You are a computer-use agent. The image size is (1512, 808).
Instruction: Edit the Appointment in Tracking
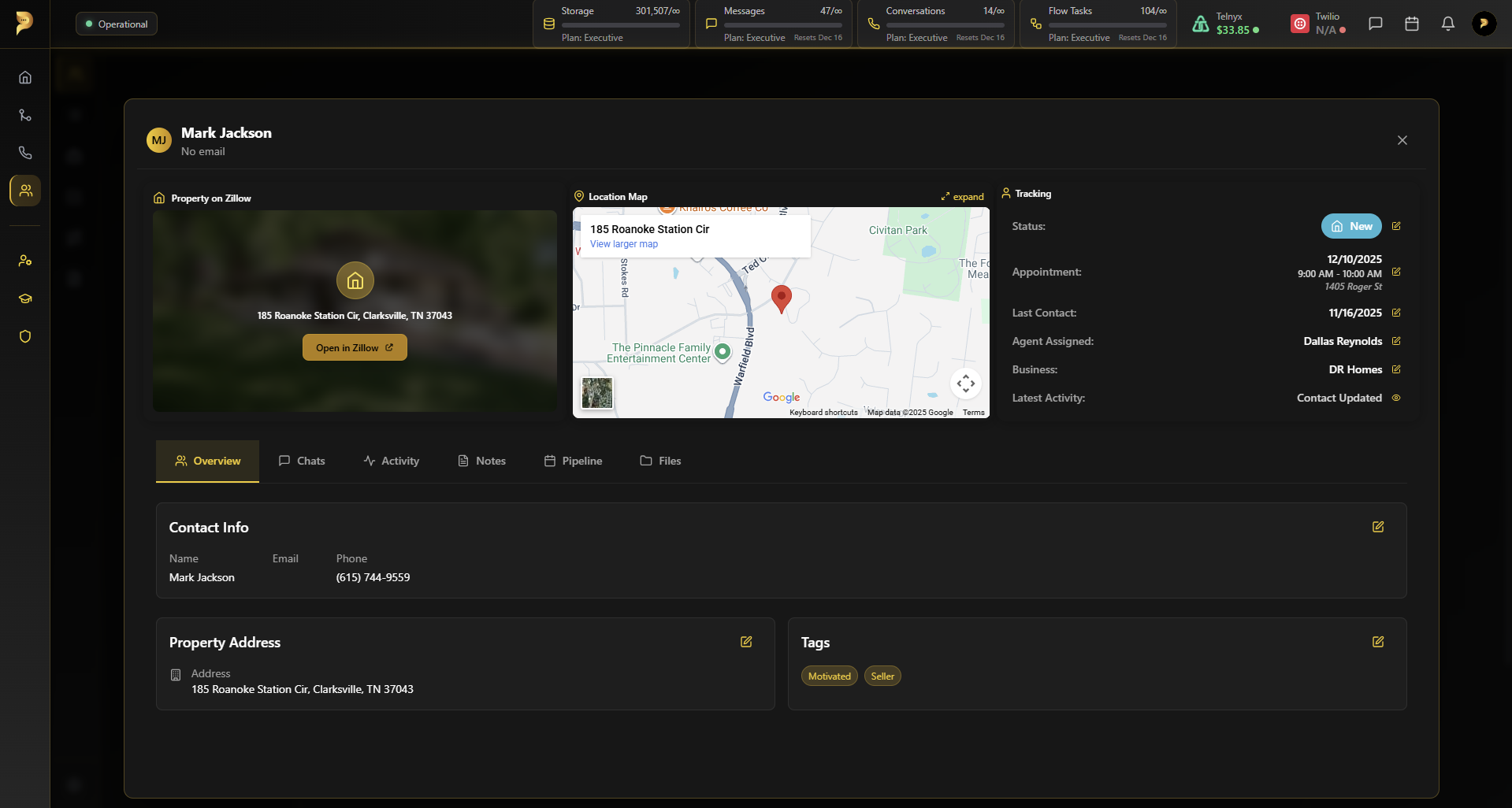tap(1396, 272)
